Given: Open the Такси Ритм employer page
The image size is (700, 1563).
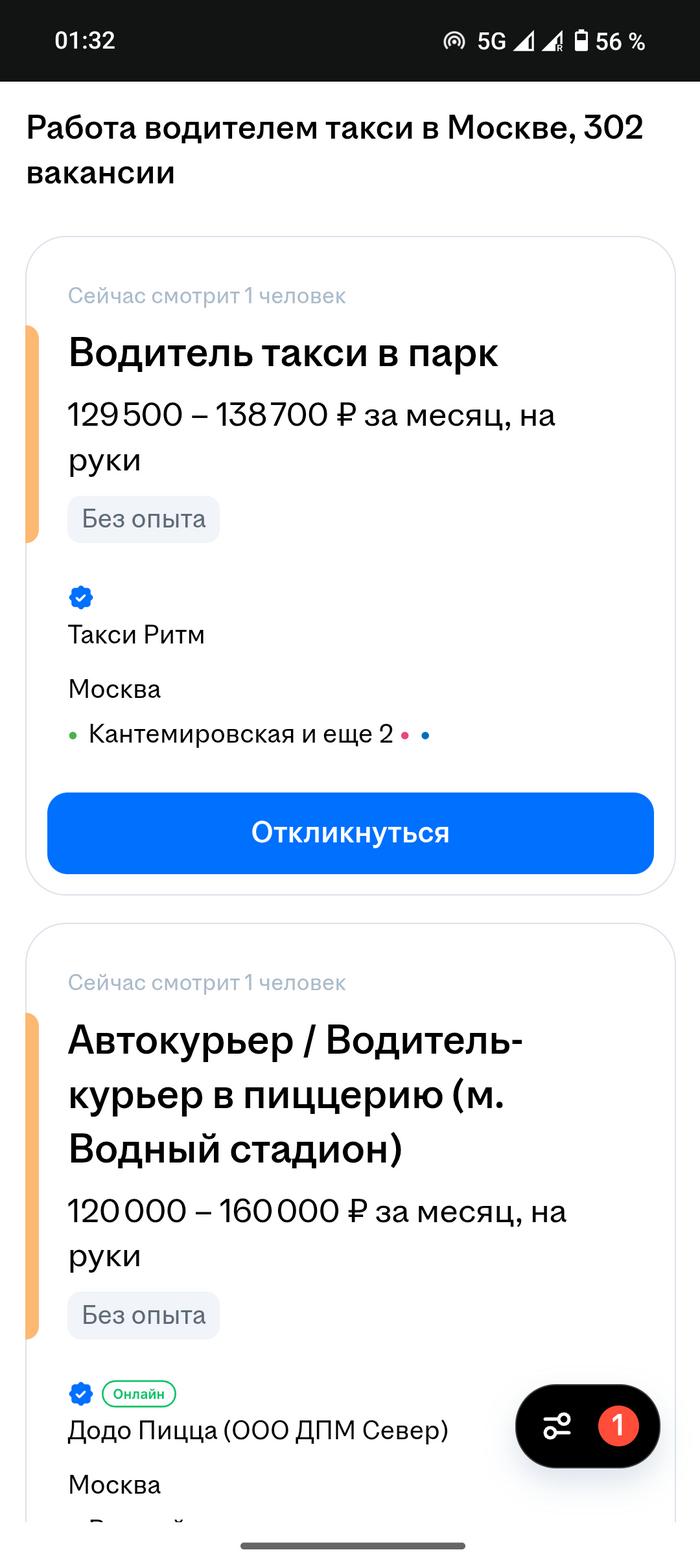Looking at the screenshot, I should point(136,635).
